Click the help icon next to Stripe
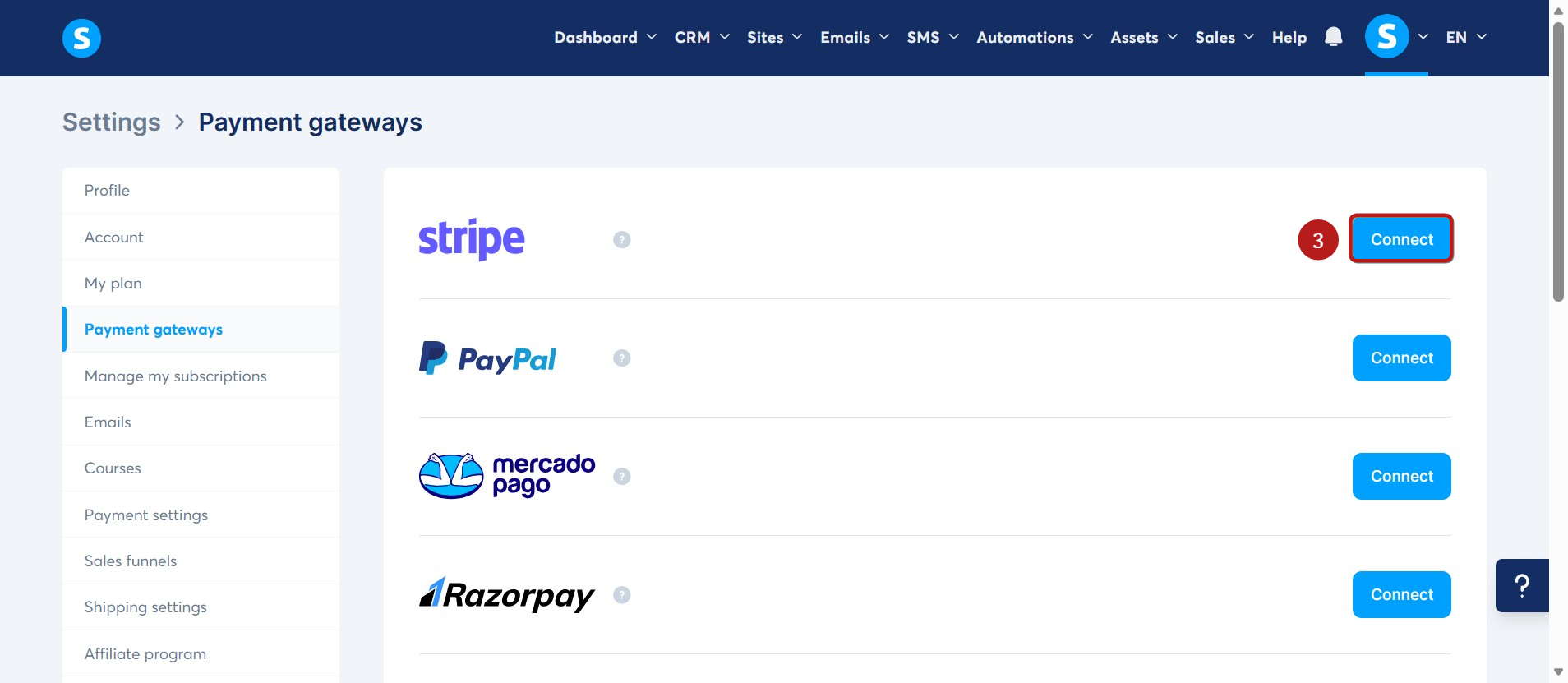This screenshot has height=683, width=1568. tap(622, 239)
